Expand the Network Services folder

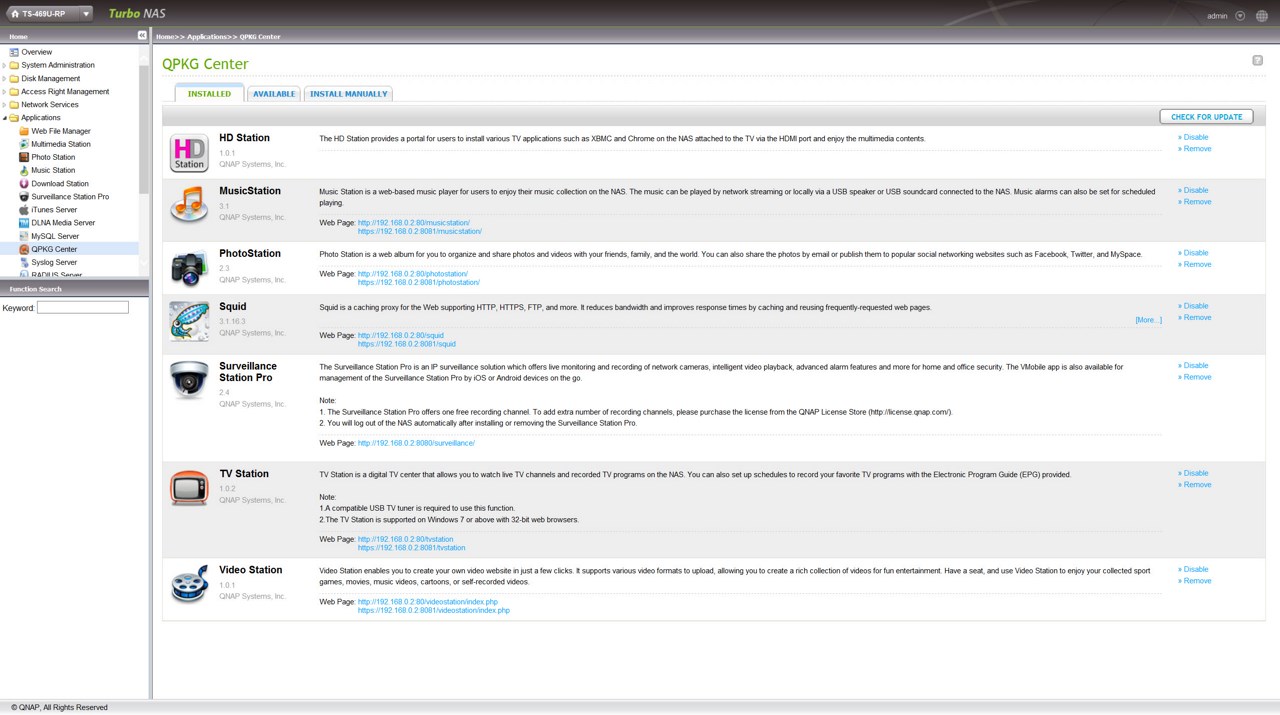[x=4, y=104]
